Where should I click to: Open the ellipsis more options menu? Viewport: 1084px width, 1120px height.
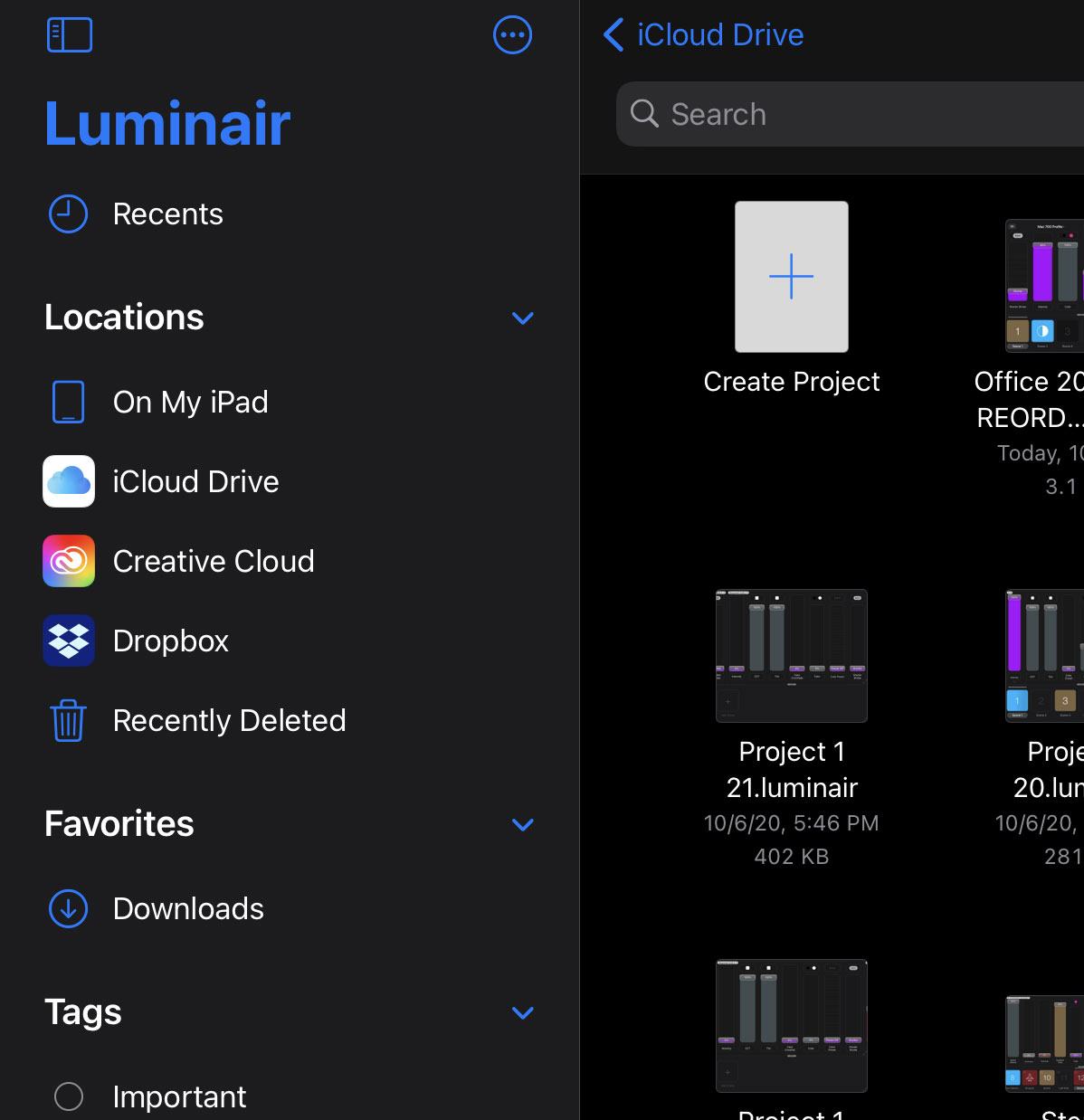pos(512,35)
